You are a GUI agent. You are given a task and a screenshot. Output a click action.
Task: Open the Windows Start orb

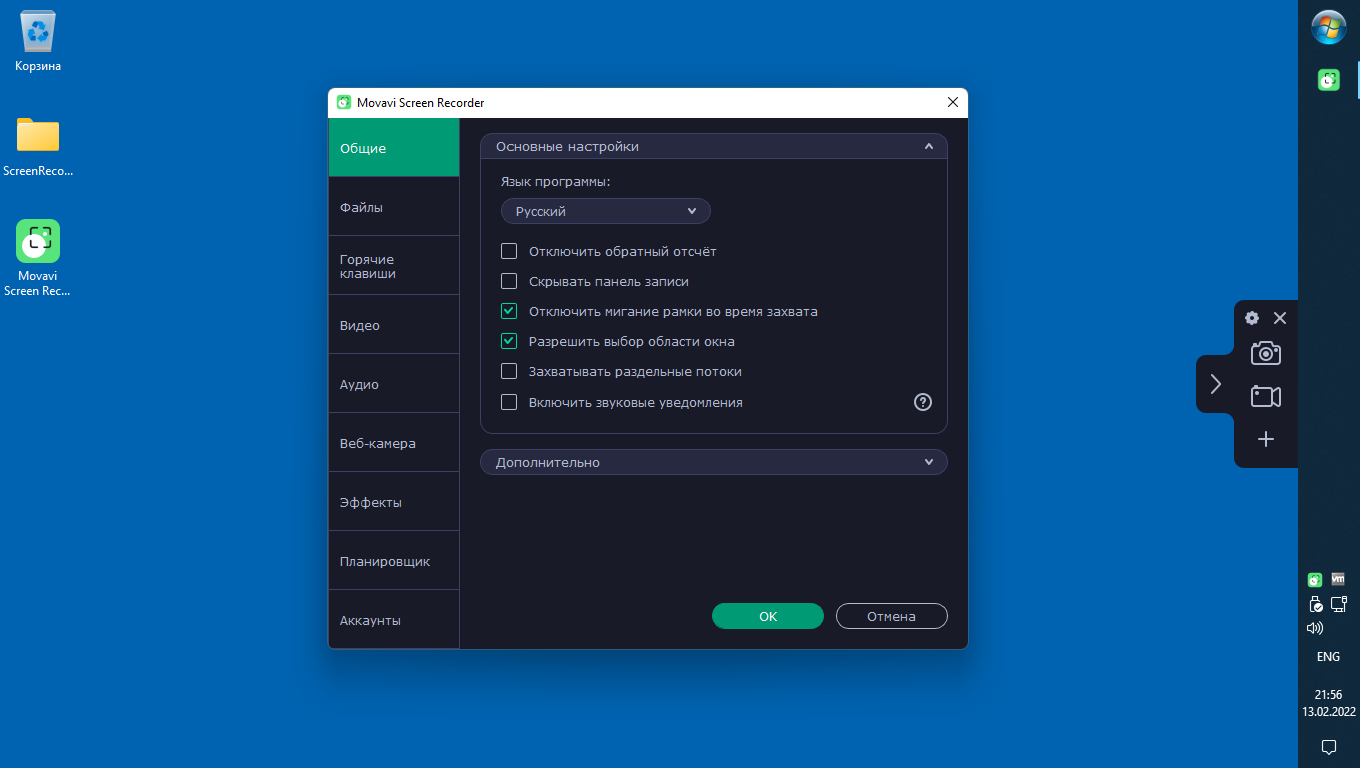[x=1329, y=28]
